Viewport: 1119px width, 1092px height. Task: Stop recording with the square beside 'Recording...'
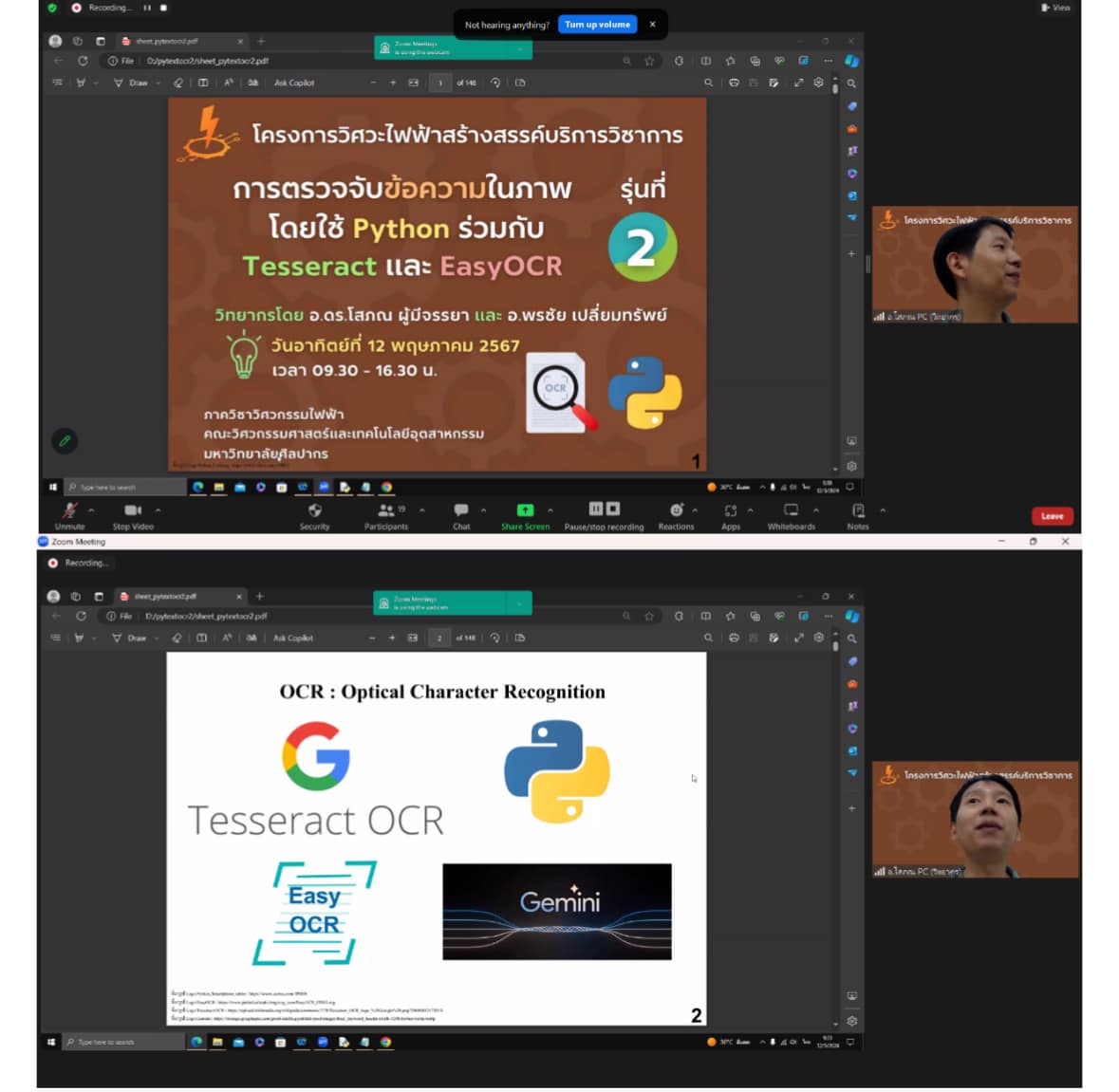(163, 8)
